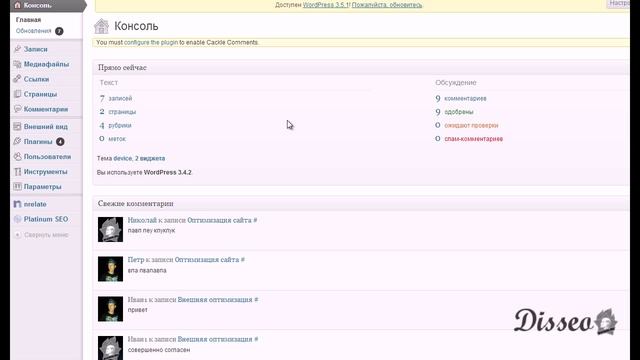Image resolution: width=640 pixels, height=360 pixels.
Task: Click Внешняя оптимизация link above совершенно согласен
Action: (x=215, y=339)
